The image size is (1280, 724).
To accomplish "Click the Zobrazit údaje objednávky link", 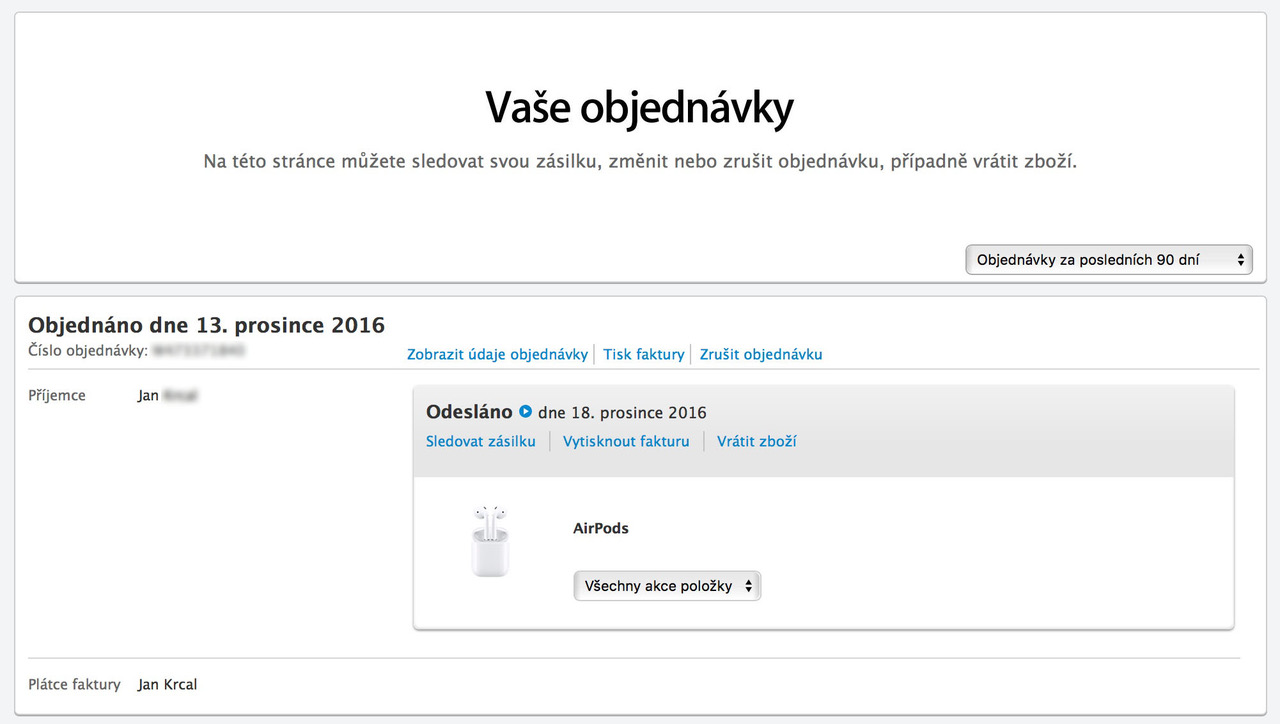I will tap(497, 354).
